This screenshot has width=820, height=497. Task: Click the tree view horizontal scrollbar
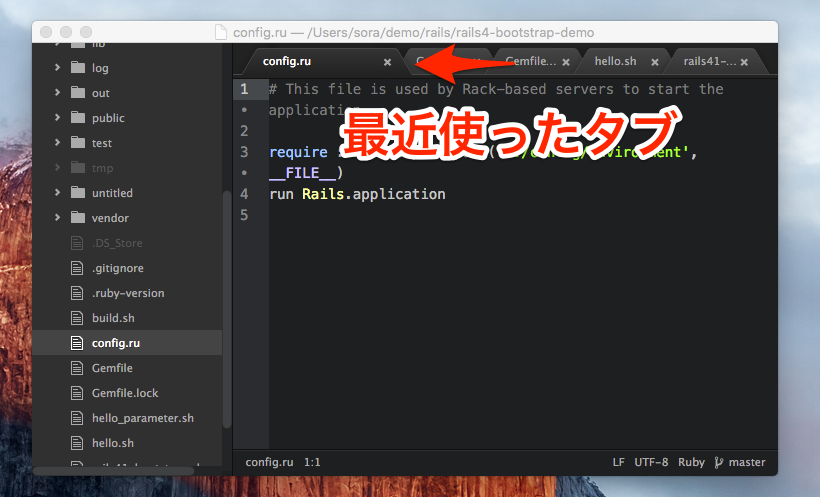pyautogui.click(x=113, y=471)
